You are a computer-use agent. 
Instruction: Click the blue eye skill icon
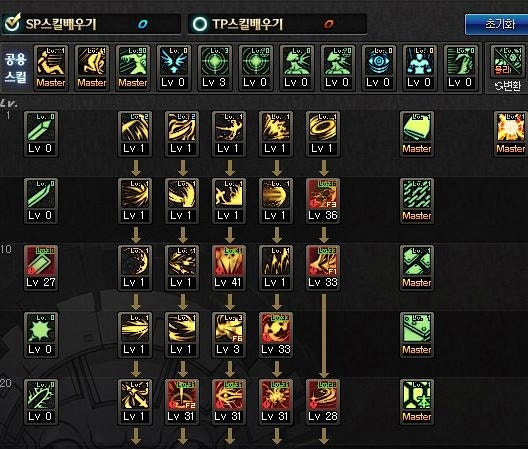click(379, 68)
